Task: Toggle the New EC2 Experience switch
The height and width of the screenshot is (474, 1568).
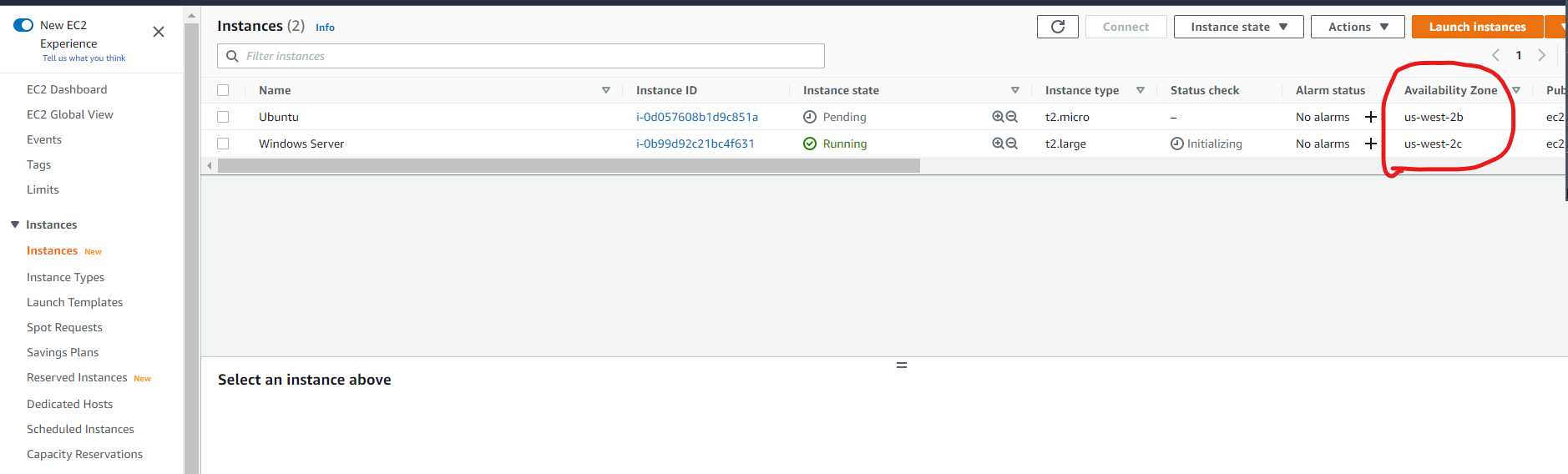Action: 23,25
